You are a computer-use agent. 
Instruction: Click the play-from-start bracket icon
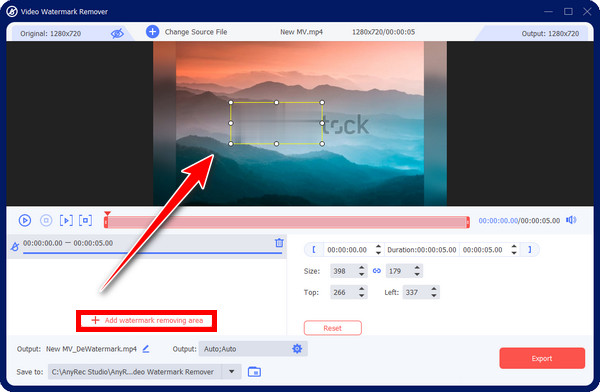tap(66, 220)
